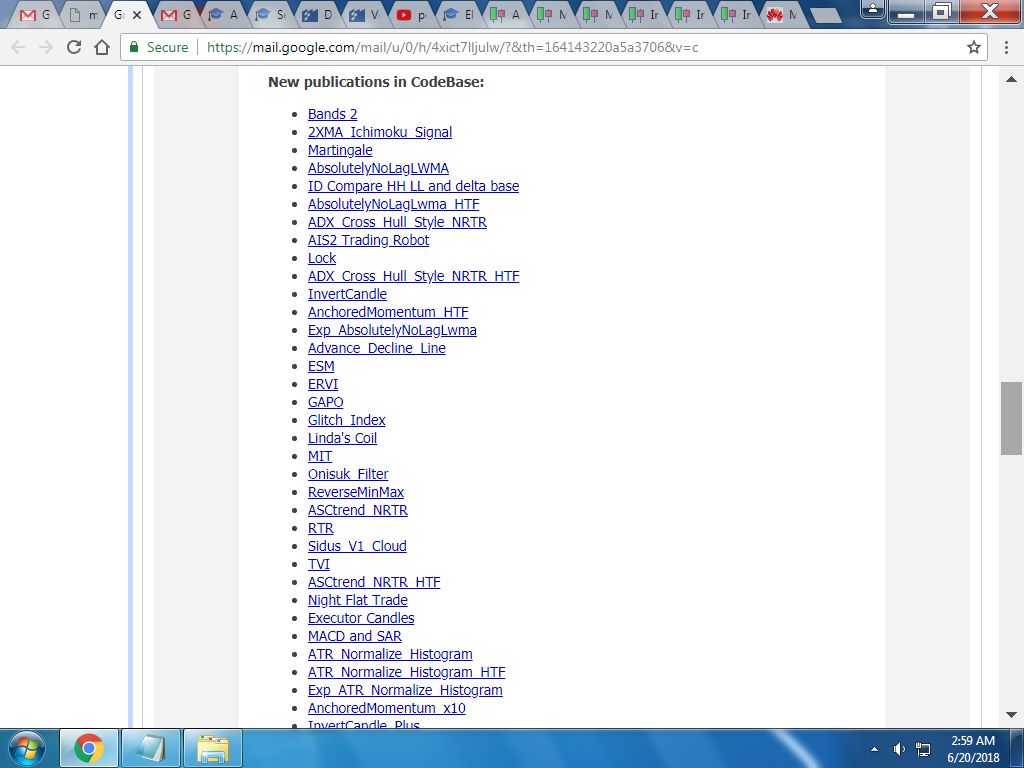Go to the Chrome home page icon
This screenshot has width=1024, height=768.
[x=102, y=47]
